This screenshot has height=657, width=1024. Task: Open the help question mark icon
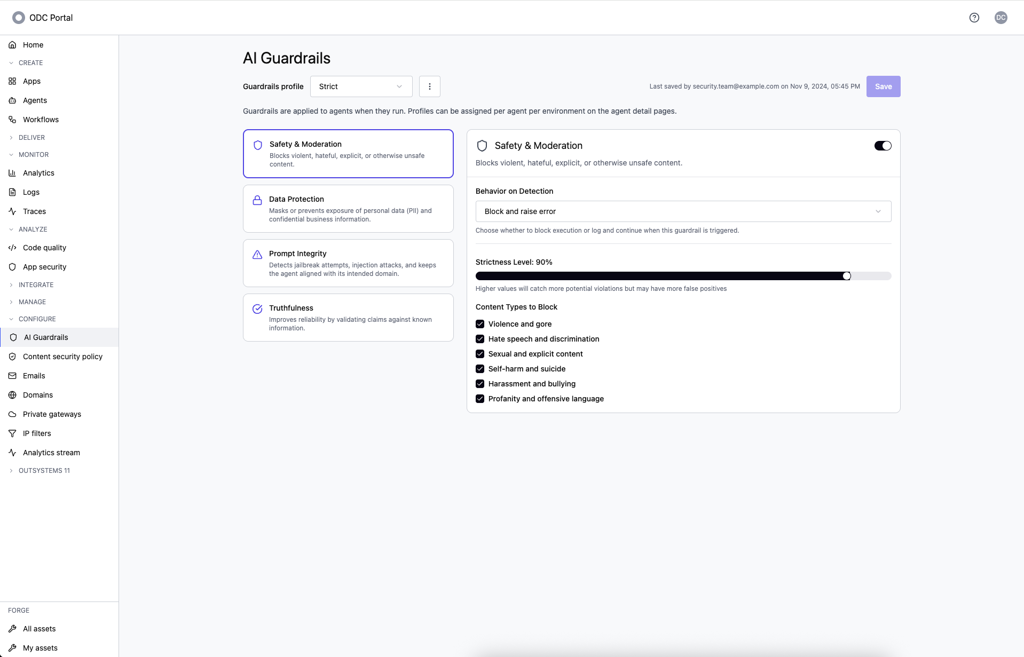click(x=974, y=18)
